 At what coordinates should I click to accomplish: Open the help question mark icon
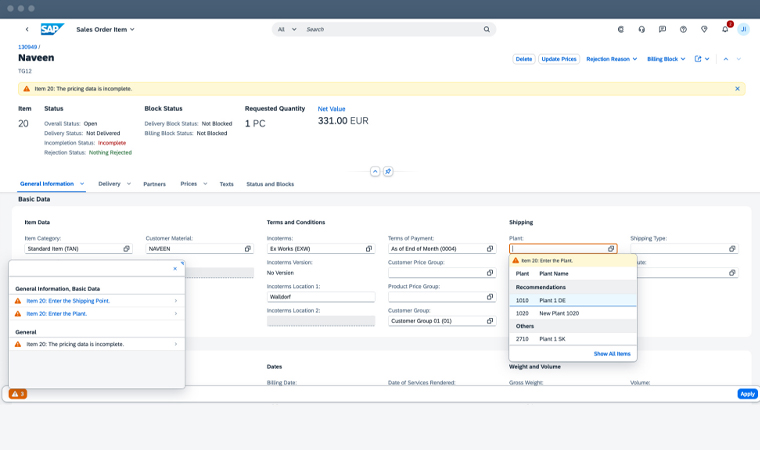[683, 29]
